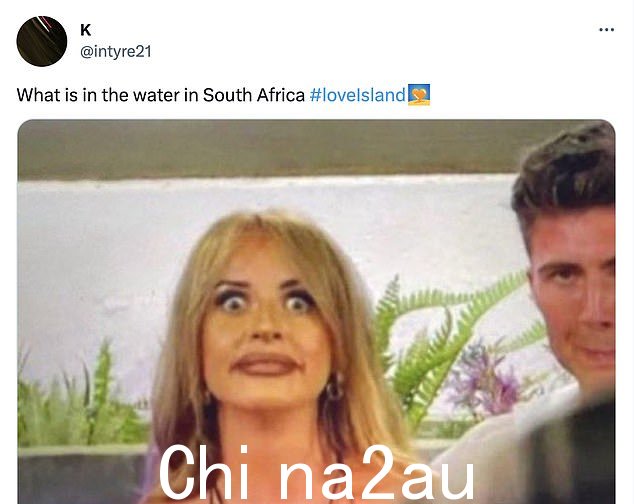This screenshot has height=504, width=634.
Task: Open the three-dot more options menu
Action: point(606,30)
